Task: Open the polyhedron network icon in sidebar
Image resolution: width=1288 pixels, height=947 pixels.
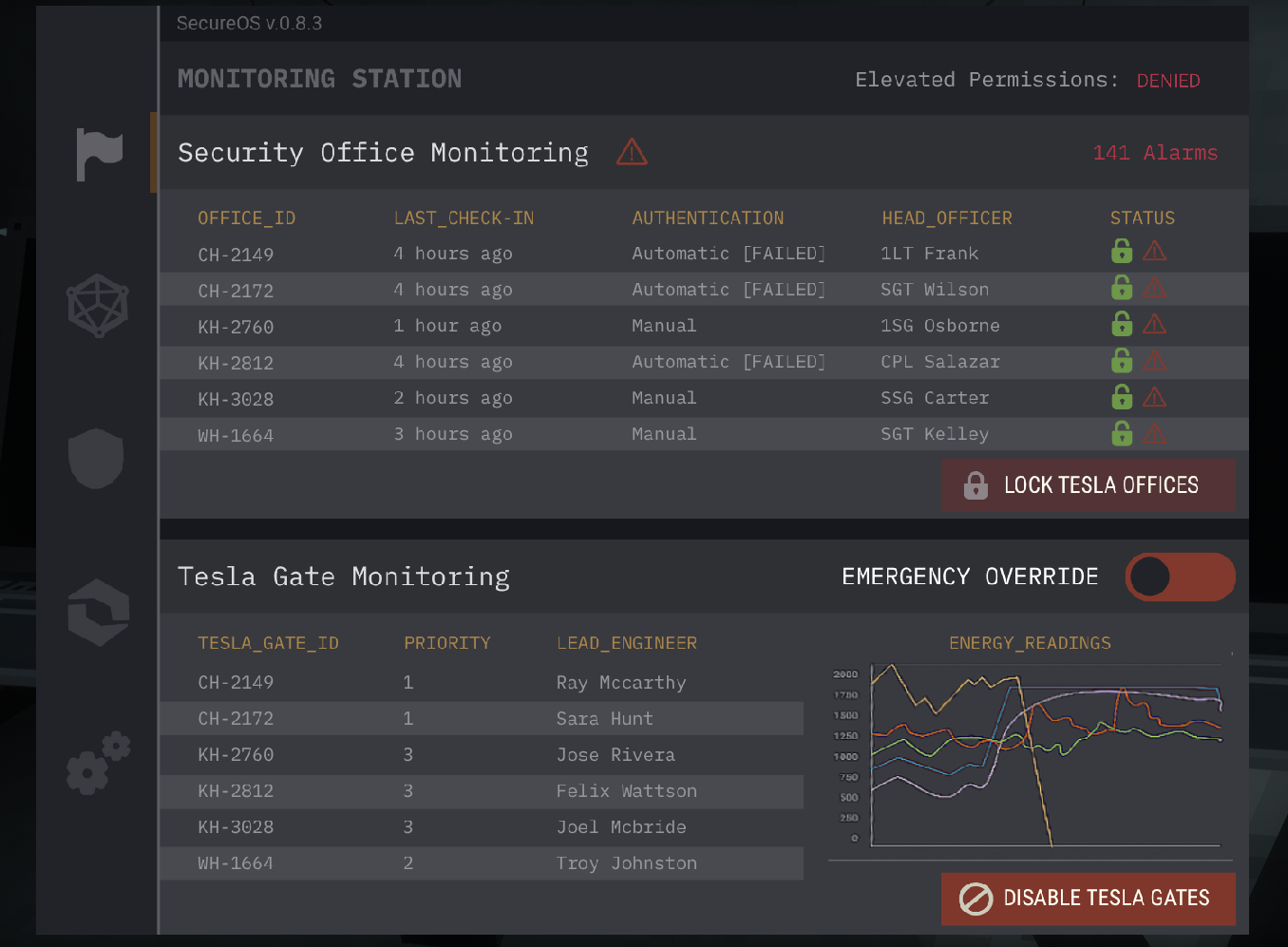Action: (x=98, y=306)
